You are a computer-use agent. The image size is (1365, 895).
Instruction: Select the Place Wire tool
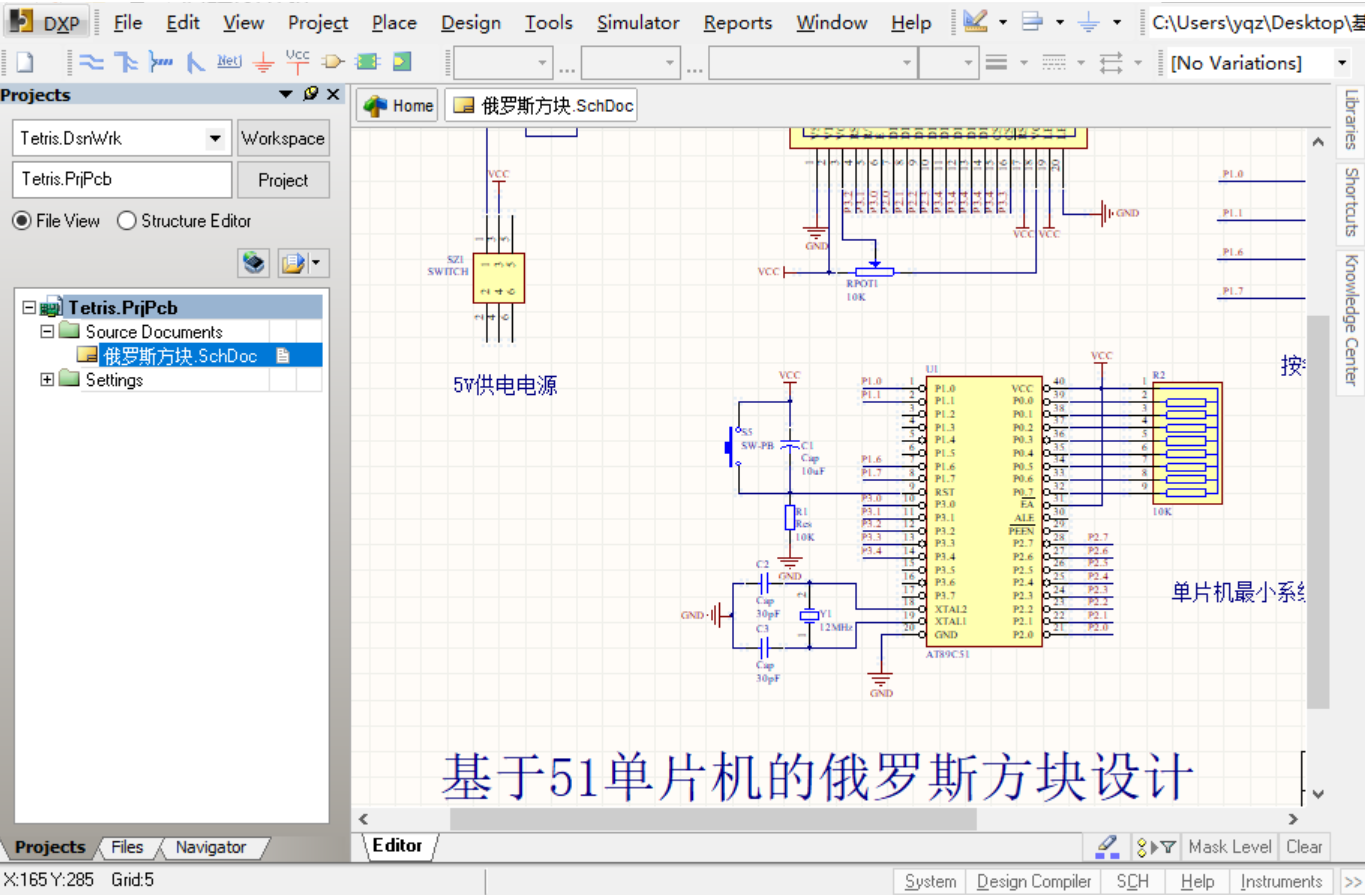91,62
